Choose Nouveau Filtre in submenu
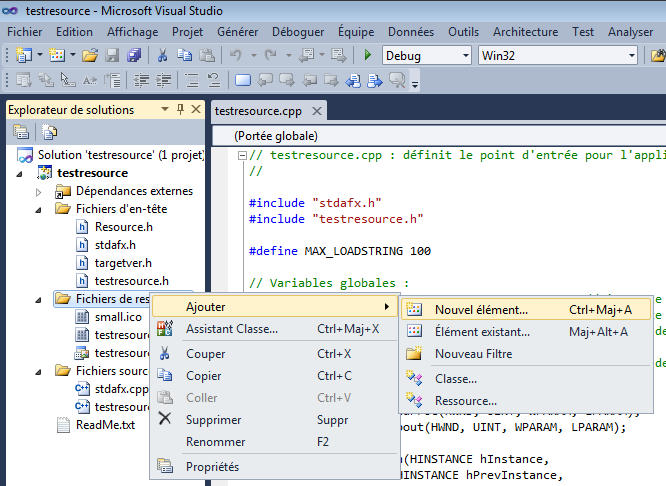The image size is (666, 486). click(525, 354)
